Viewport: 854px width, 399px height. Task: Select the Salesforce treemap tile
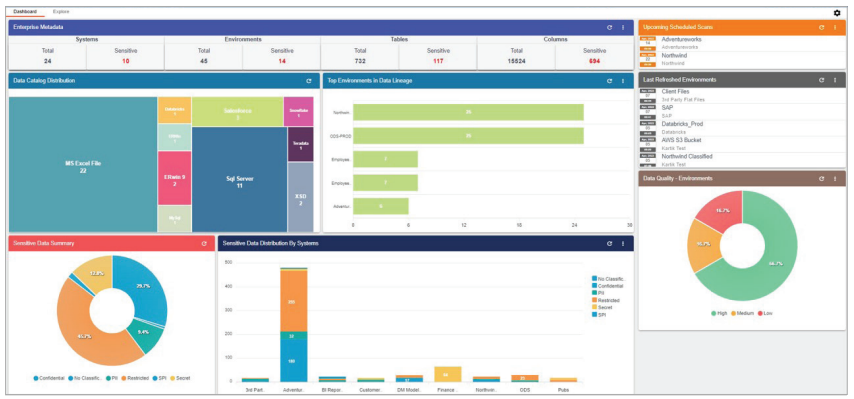(x=237, y=112)
